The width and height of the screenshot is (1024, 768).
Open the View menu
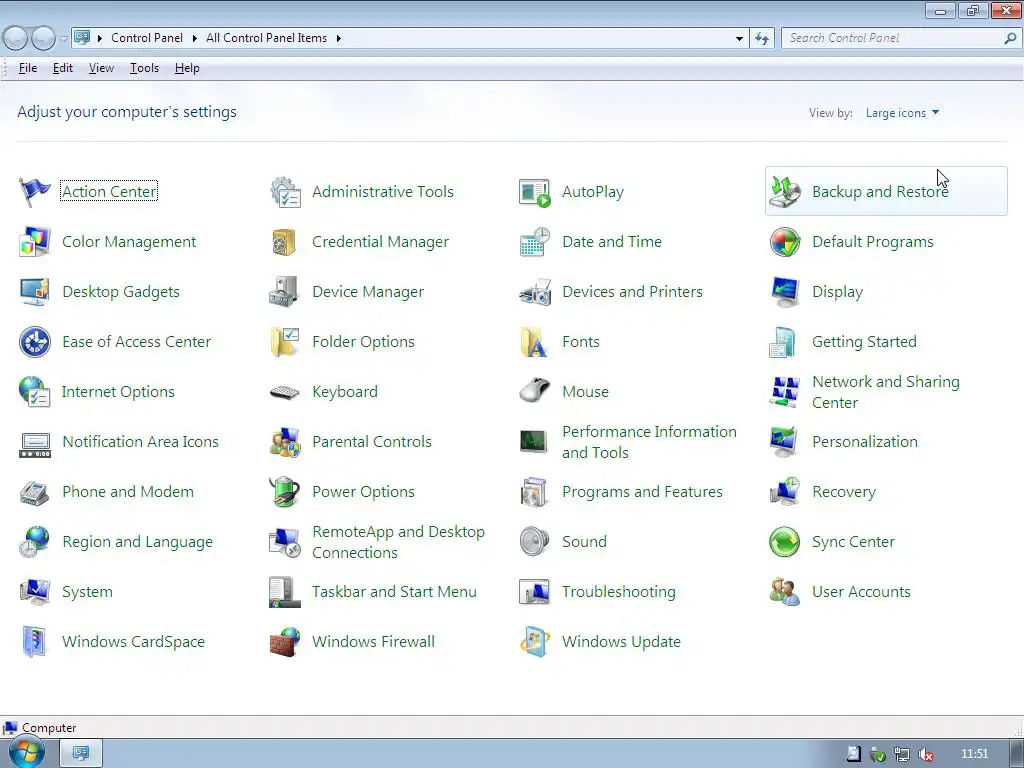(101, 68)
